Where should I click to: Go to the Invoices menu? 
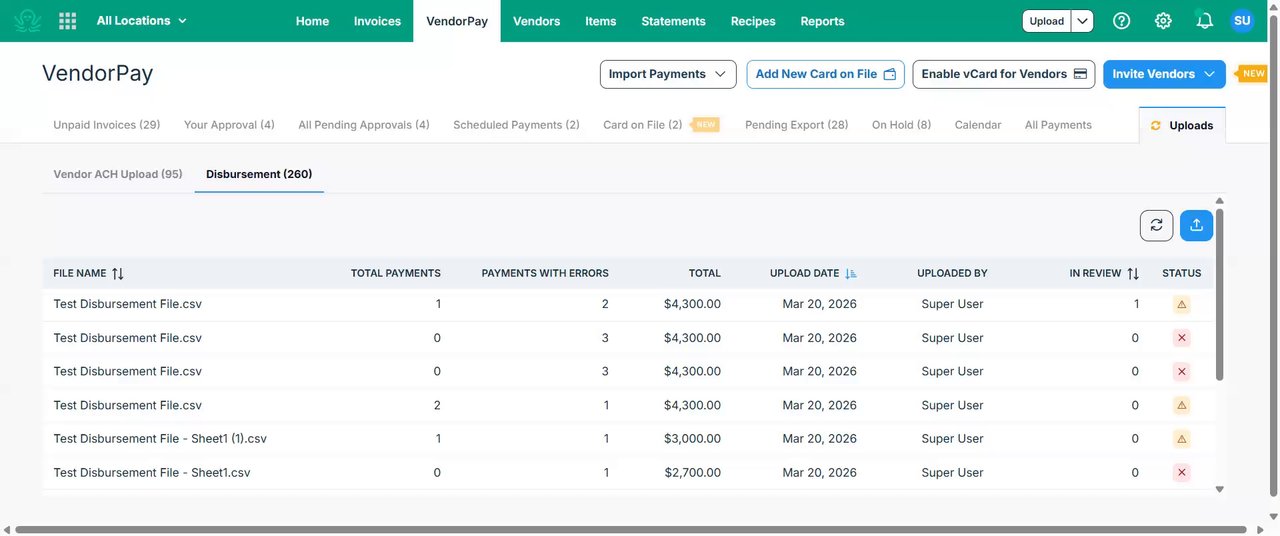(x=377, y=21)
